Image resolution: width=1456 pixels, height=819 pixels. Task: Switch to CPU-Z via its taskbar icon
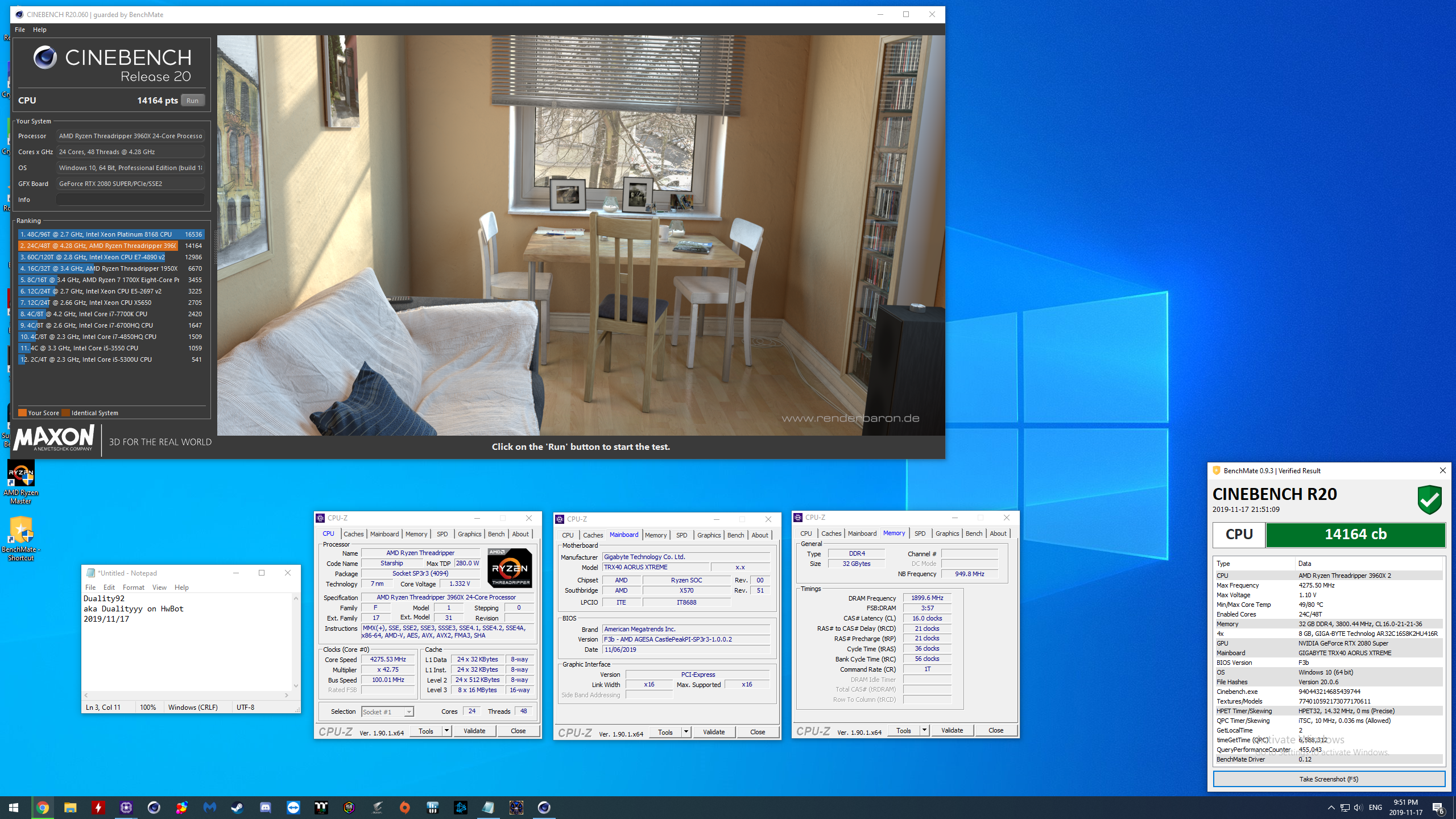click(x=126, y=807)
